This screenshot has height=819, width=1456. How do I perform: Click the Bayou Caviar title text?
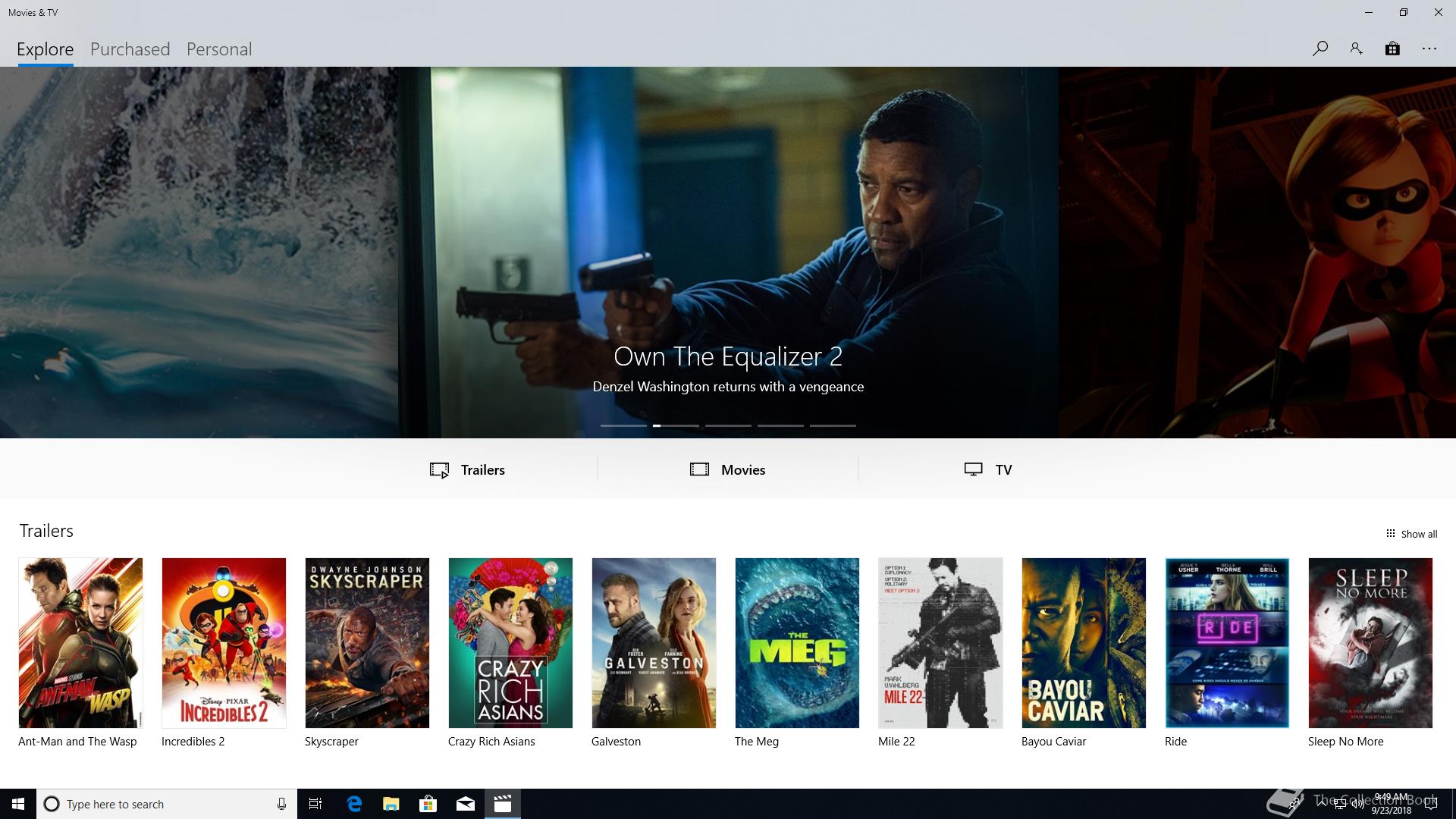click(1053, 742)
